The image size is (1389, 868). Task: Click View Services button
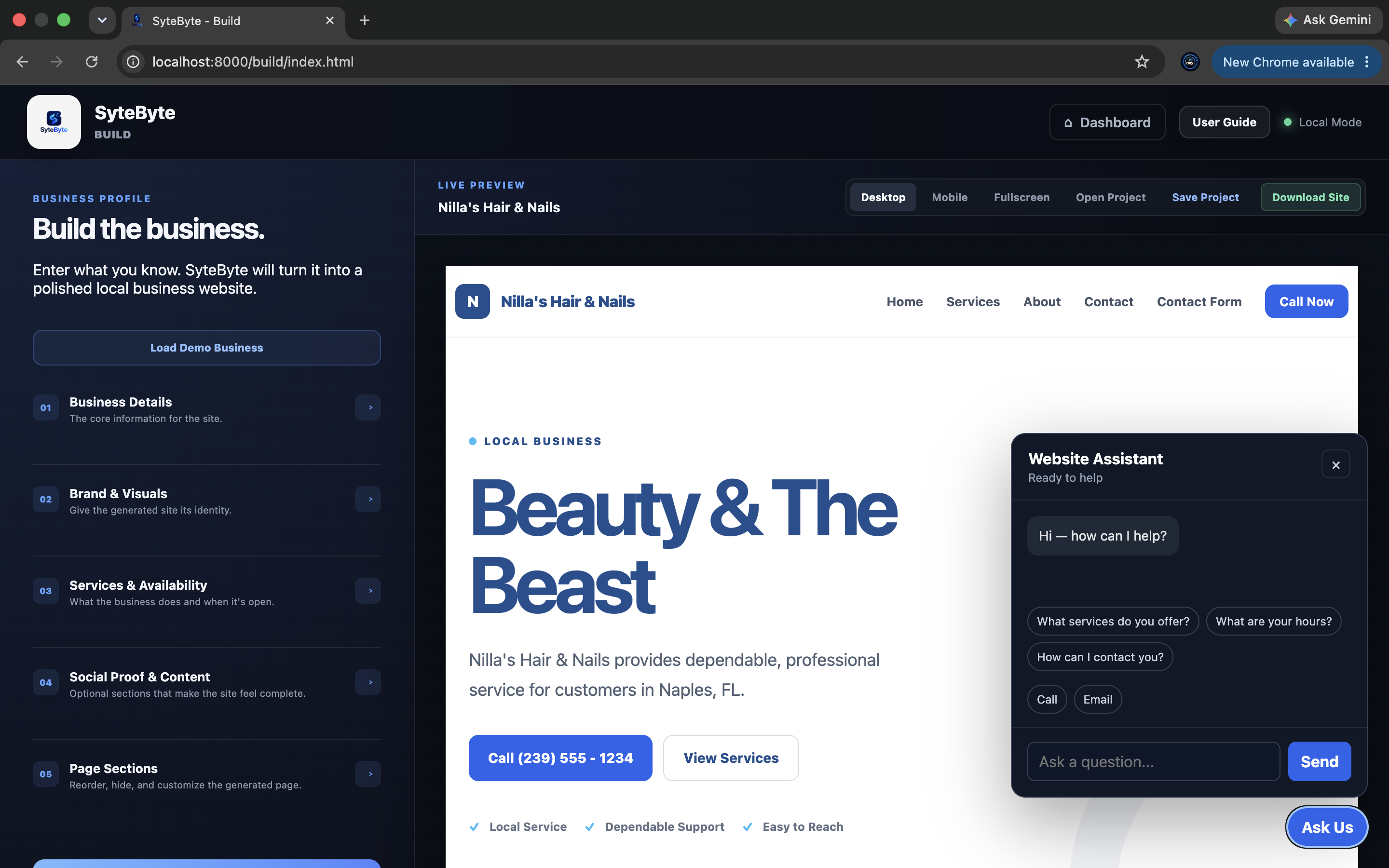click(x=731, y=758)
